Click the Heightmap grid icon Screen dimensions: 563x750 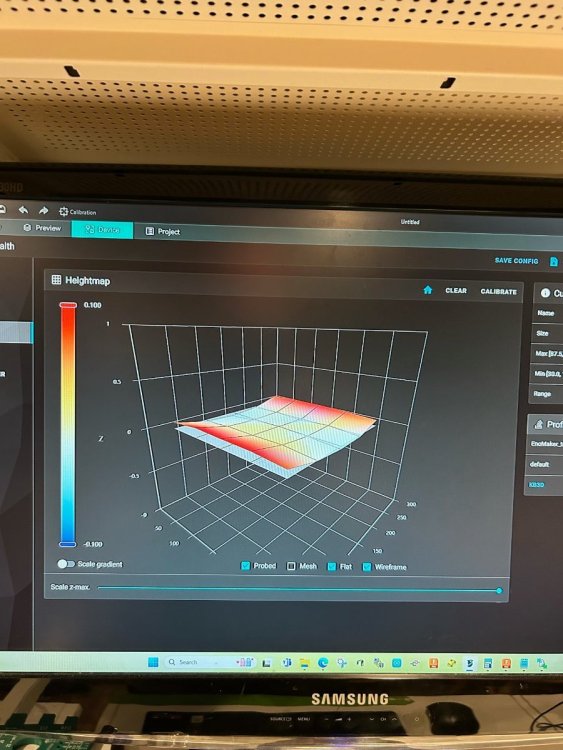click(x=56, y=280)
